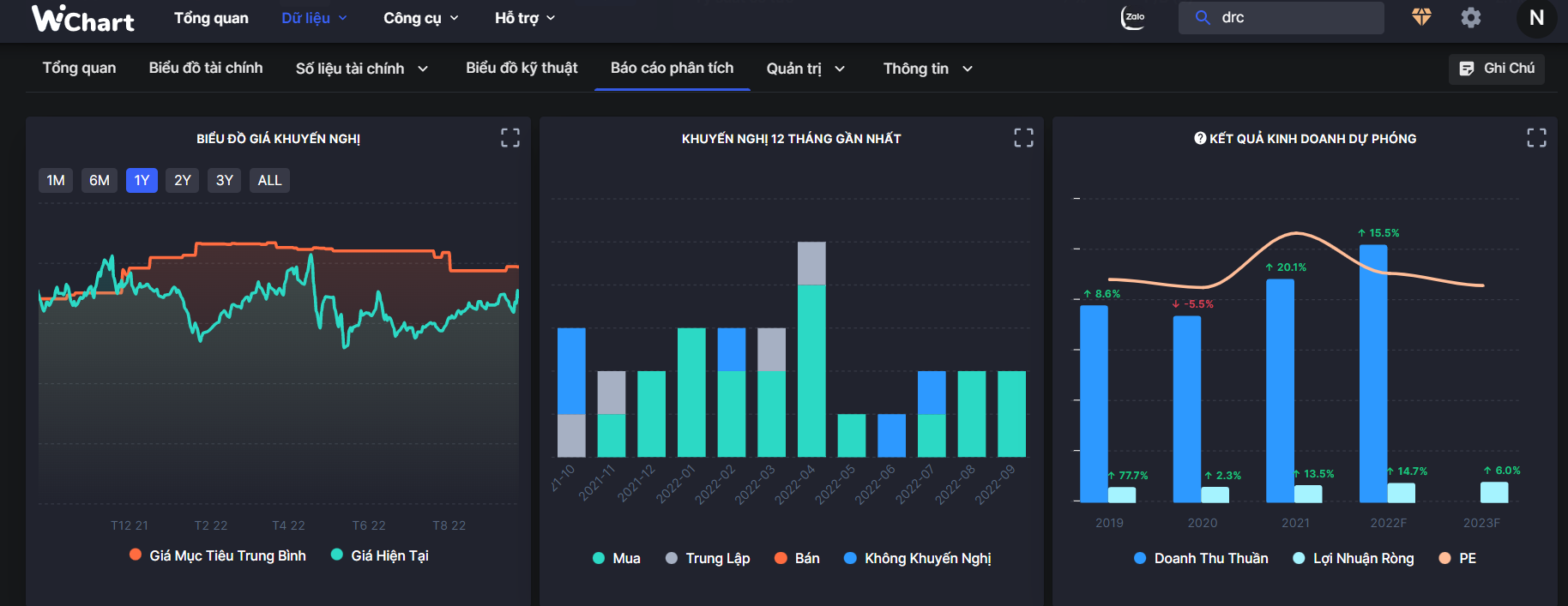Select the 6M time range button
The width and height of the screenshot is (1568, 606).
(x=100, y=180)
